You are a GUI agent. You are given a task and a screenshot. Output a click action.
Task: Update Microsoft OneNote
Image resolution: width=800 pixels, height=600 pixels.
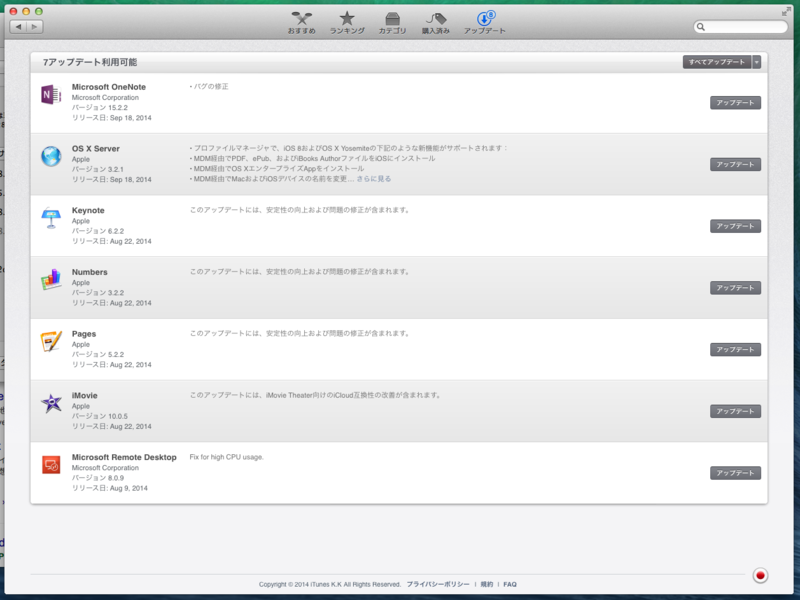735,103
